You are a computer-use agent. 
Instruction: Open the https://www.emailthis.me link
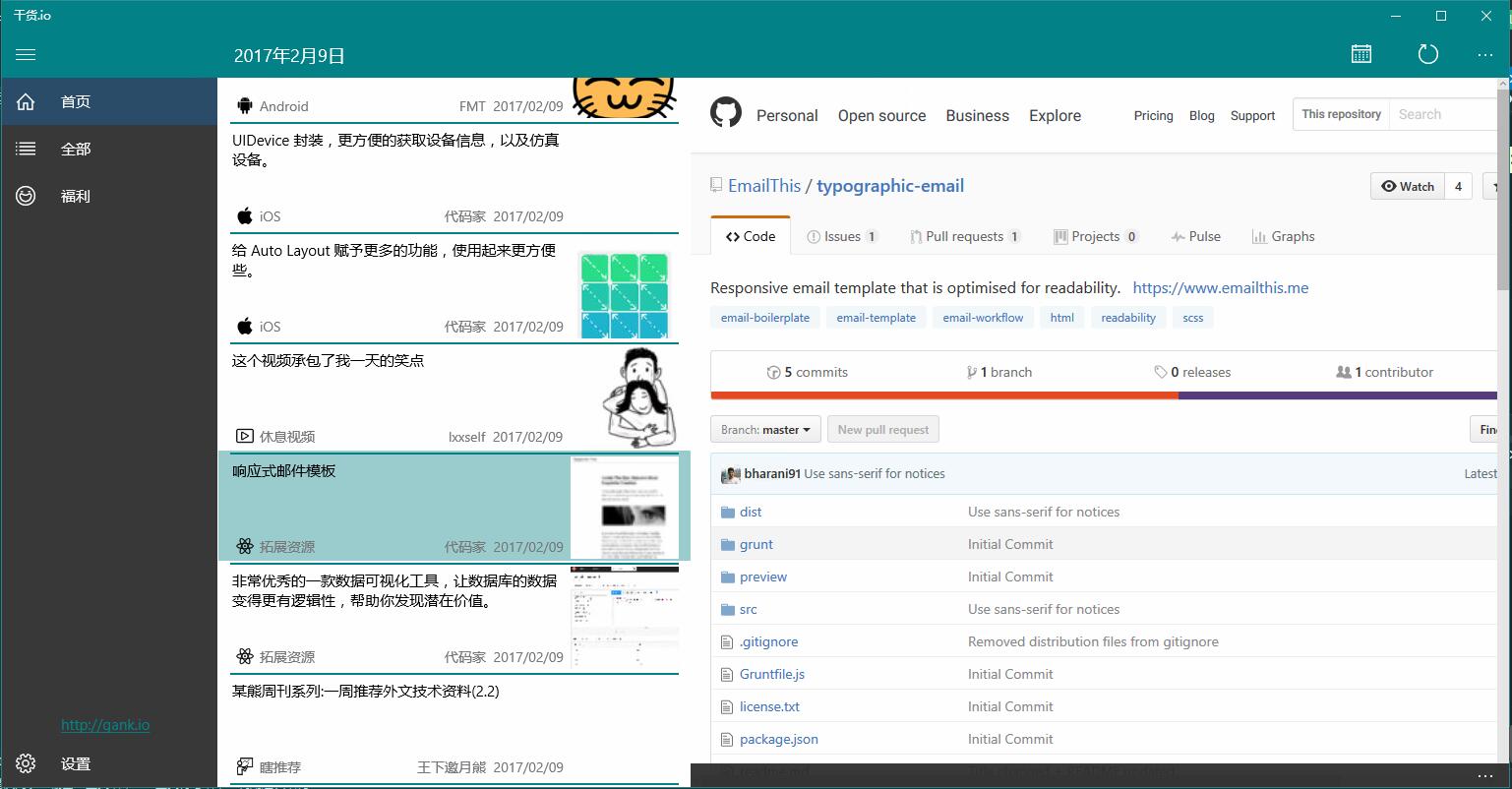pyautogui.click(x=1221, y=288)
